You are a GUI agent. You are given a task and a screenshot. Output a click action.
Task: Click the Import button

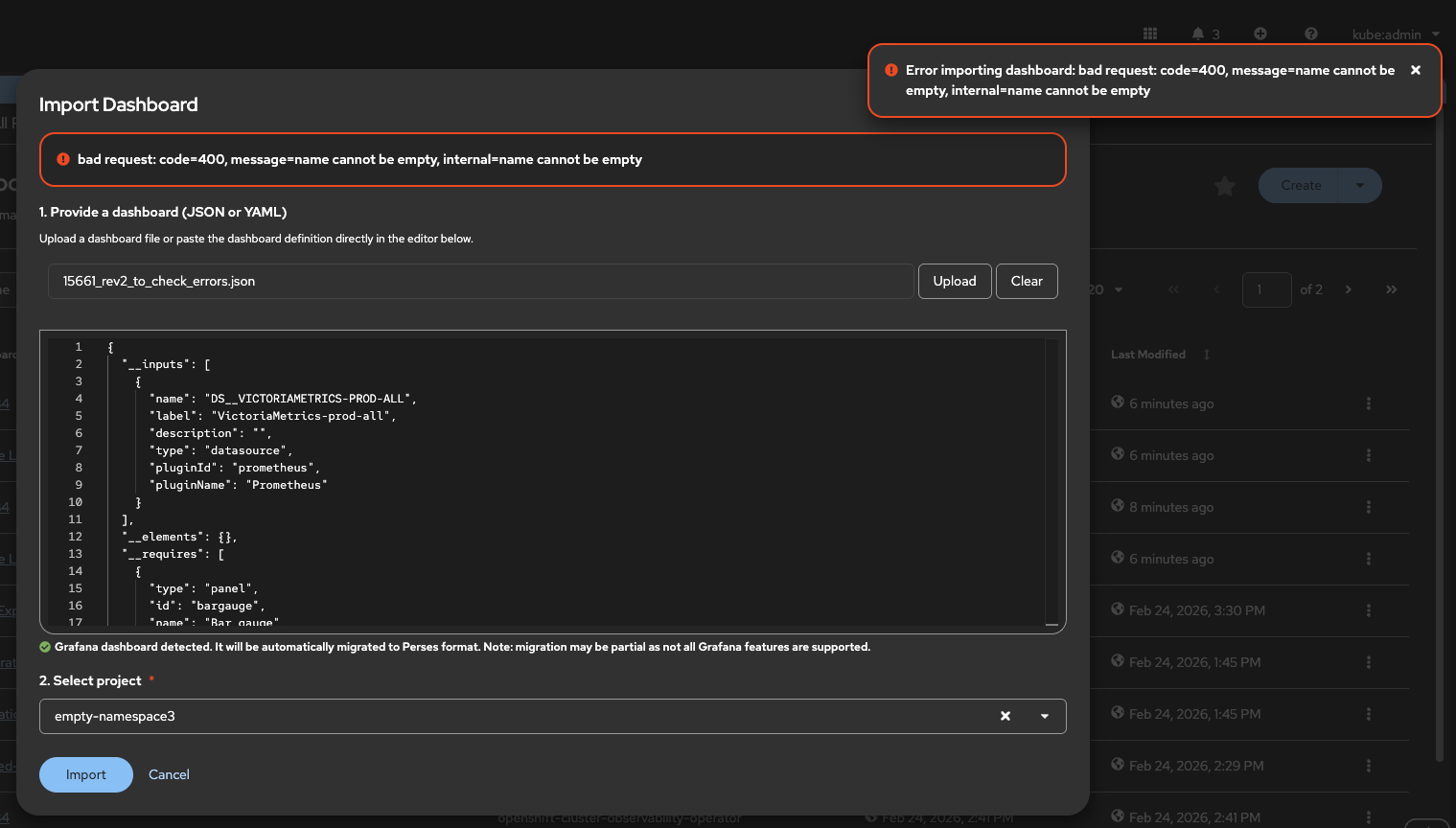pos(86,774)
